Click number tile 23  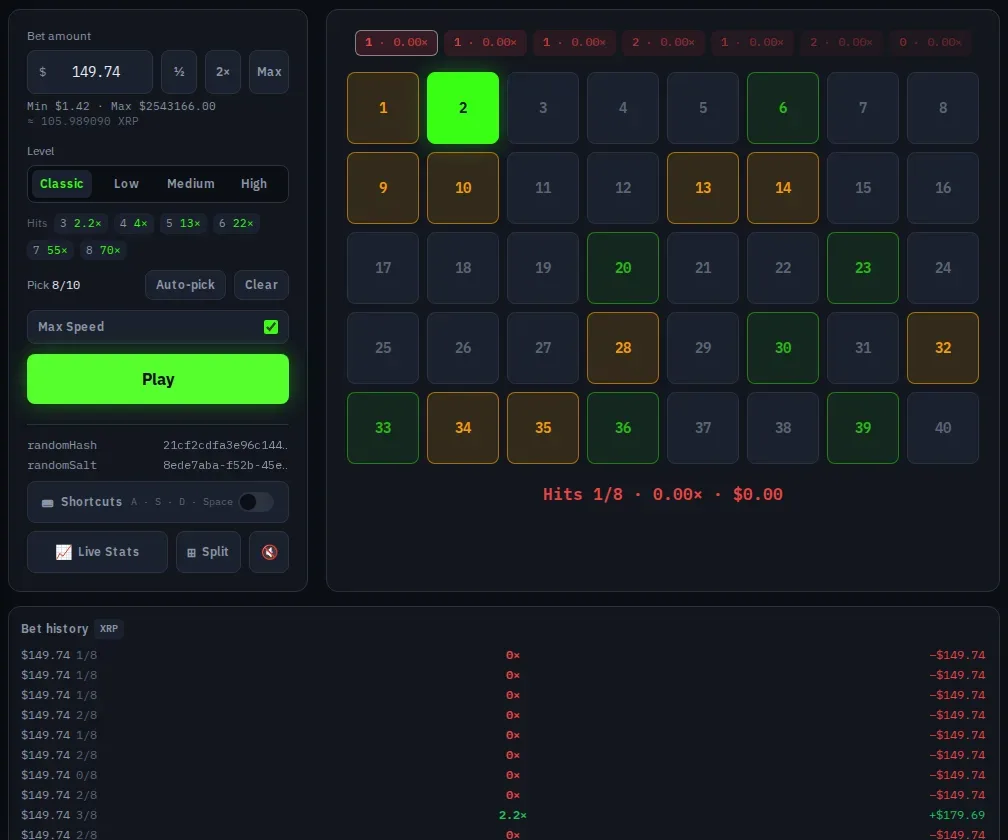pos(863,268)
